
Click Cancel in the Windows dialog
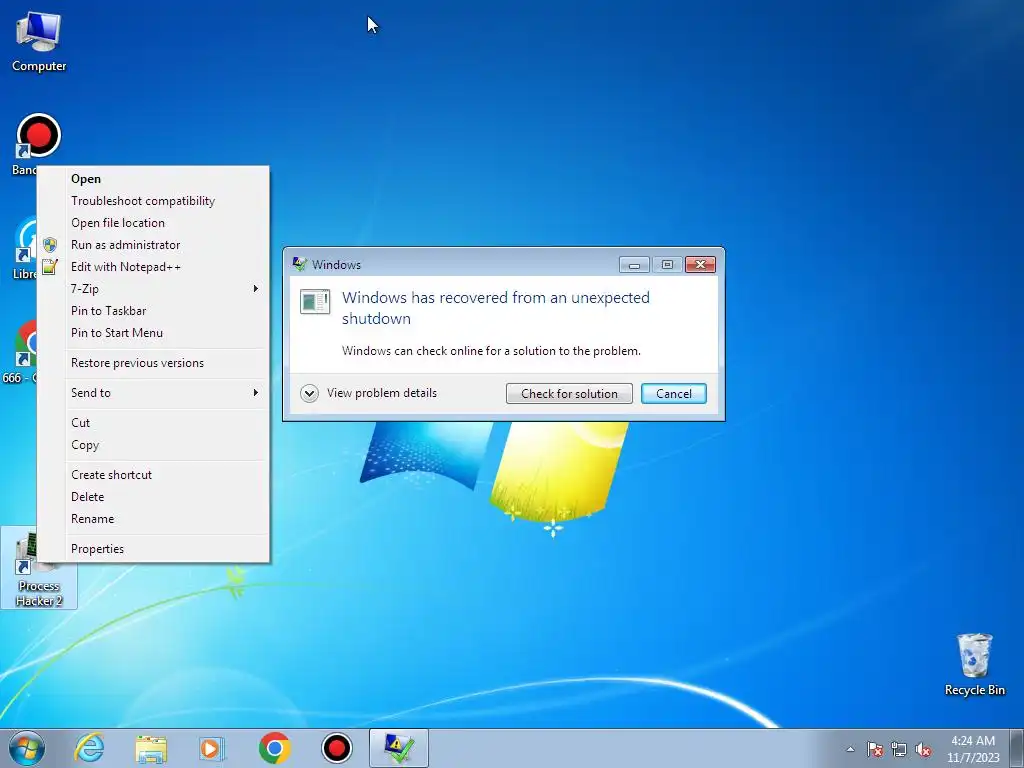(673, 394)
